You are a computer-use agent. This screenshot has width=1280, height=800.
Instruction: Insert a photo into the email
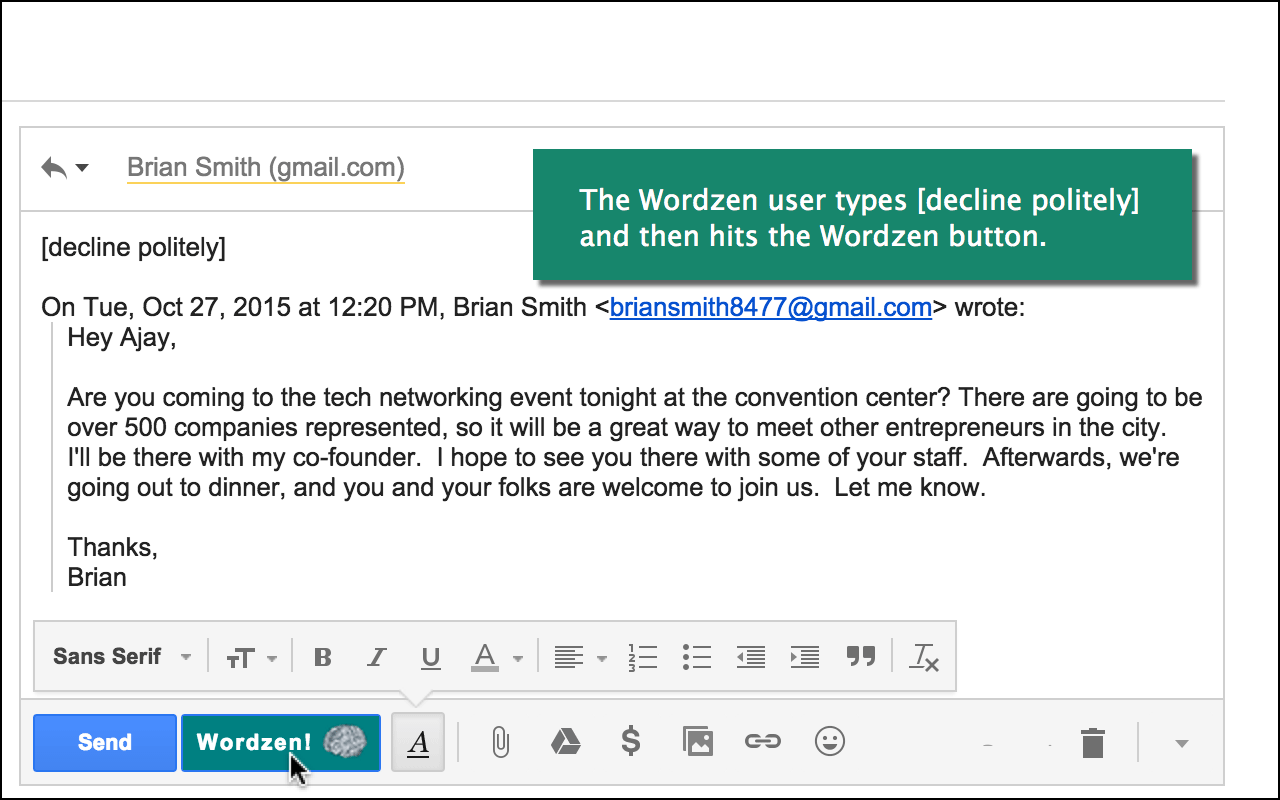[697, 742]
